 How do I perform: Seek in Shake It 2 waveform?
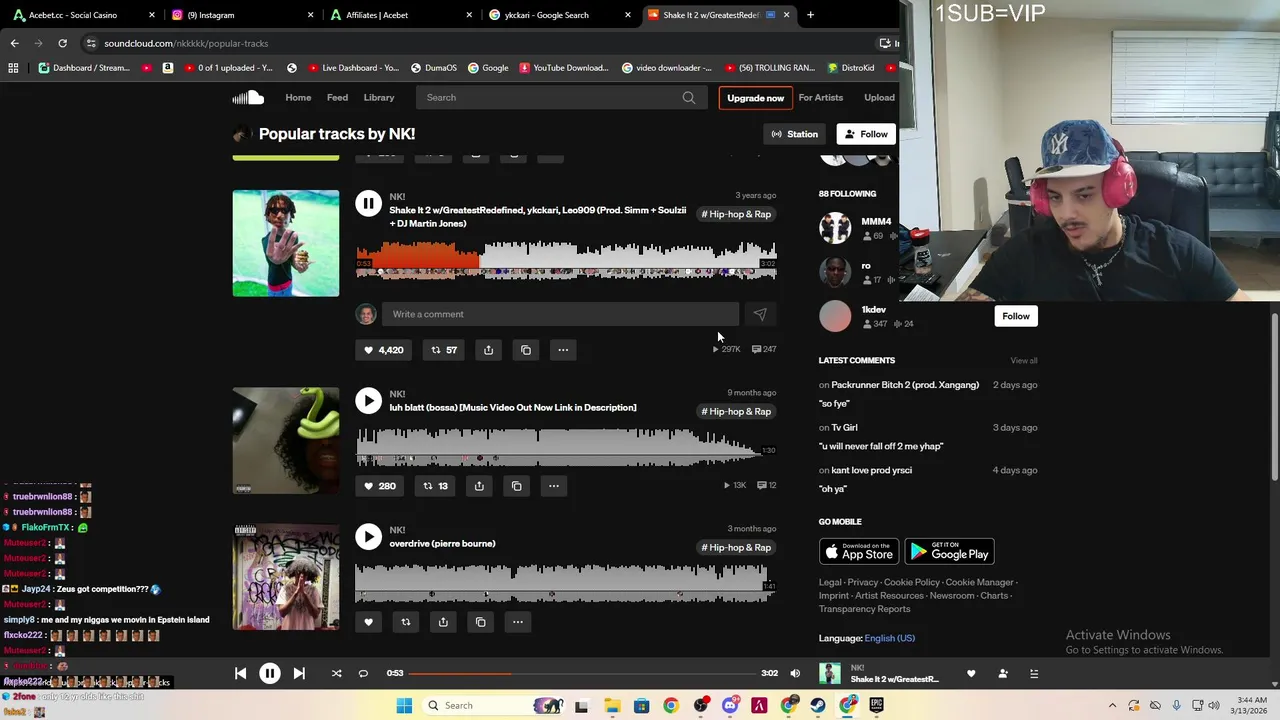click(x=566, y=260)
